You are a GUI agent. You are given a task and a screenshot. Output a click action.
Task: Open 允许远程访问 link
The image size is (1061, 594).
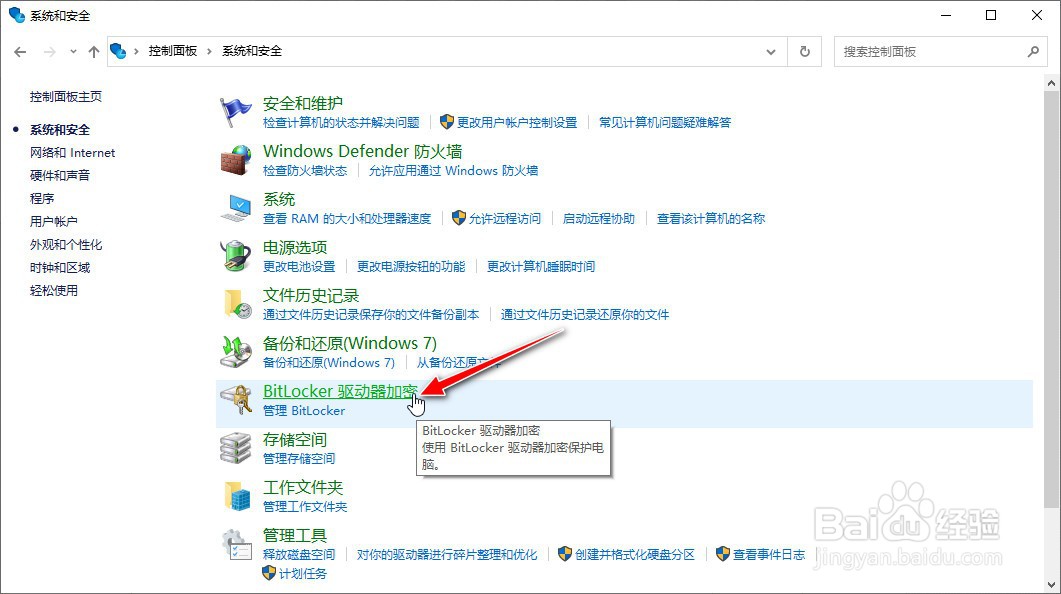[x=505, y=219]
